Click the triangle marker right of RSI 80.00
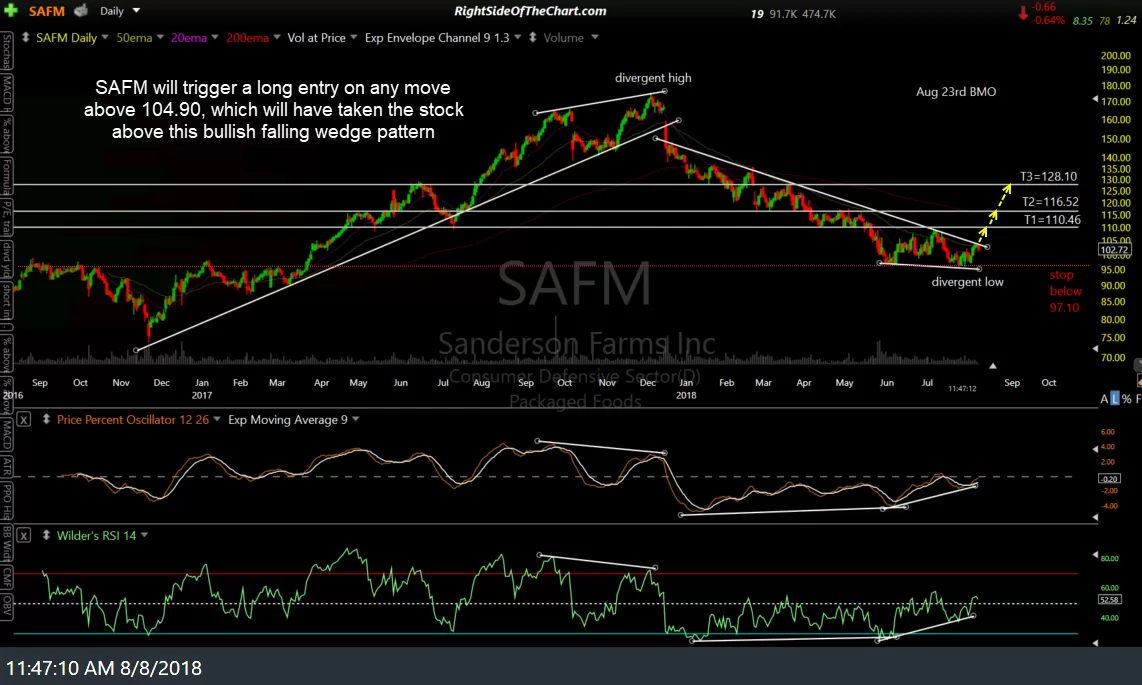Screen dimensions: 1142x685 [1095, 555]
